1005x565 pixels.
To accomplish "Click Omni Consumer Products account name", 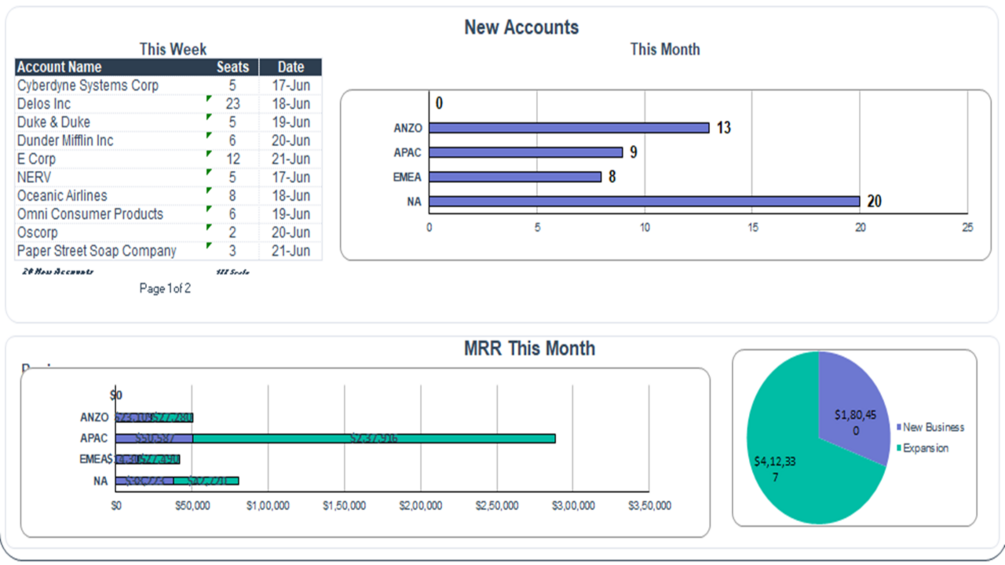I will 90,214.
